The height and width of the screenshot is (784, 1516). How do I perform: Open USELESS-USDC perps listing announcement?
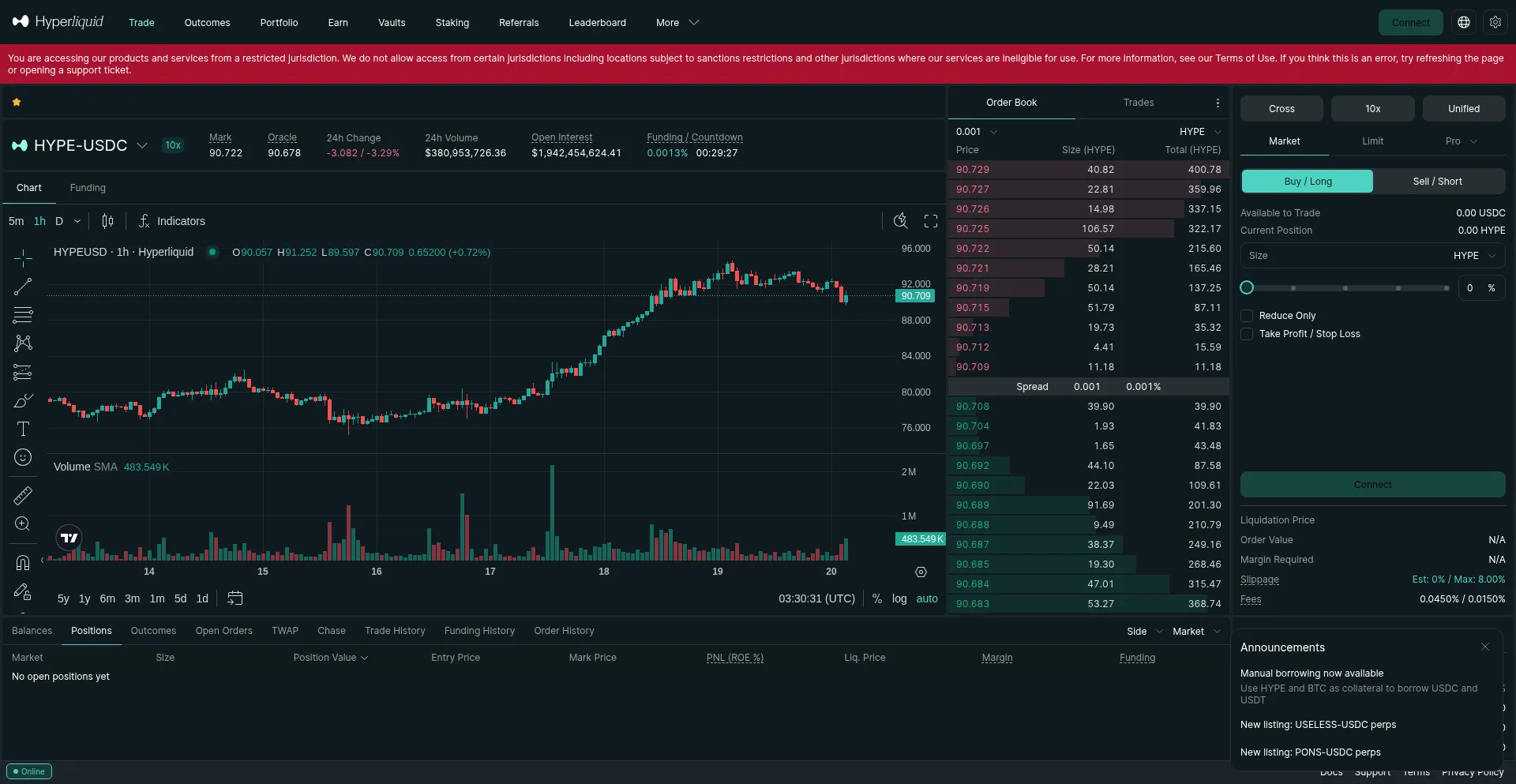click(x=1318, y=725)
